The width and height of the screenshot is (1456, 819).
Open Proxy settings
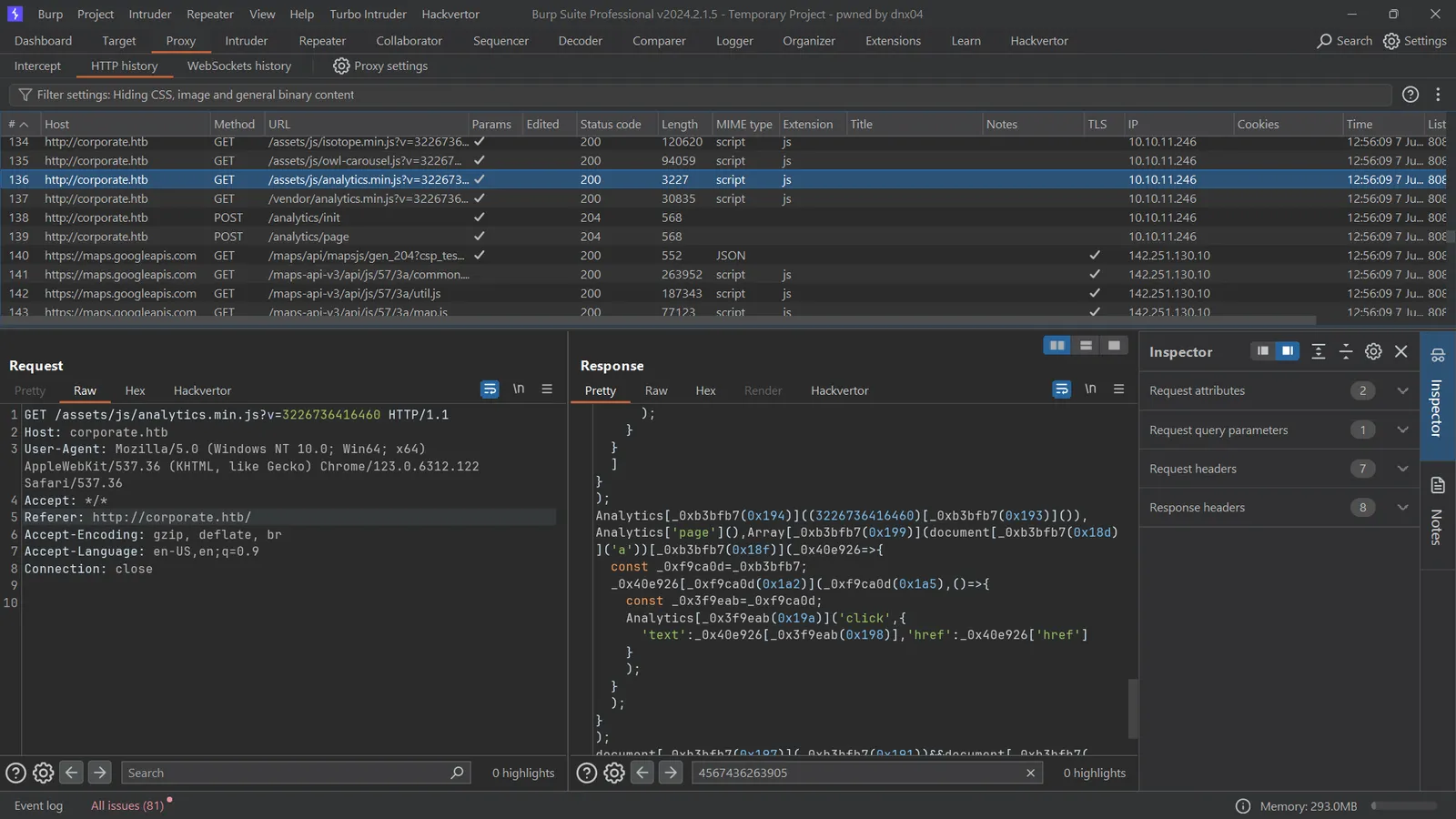point(380,66)
